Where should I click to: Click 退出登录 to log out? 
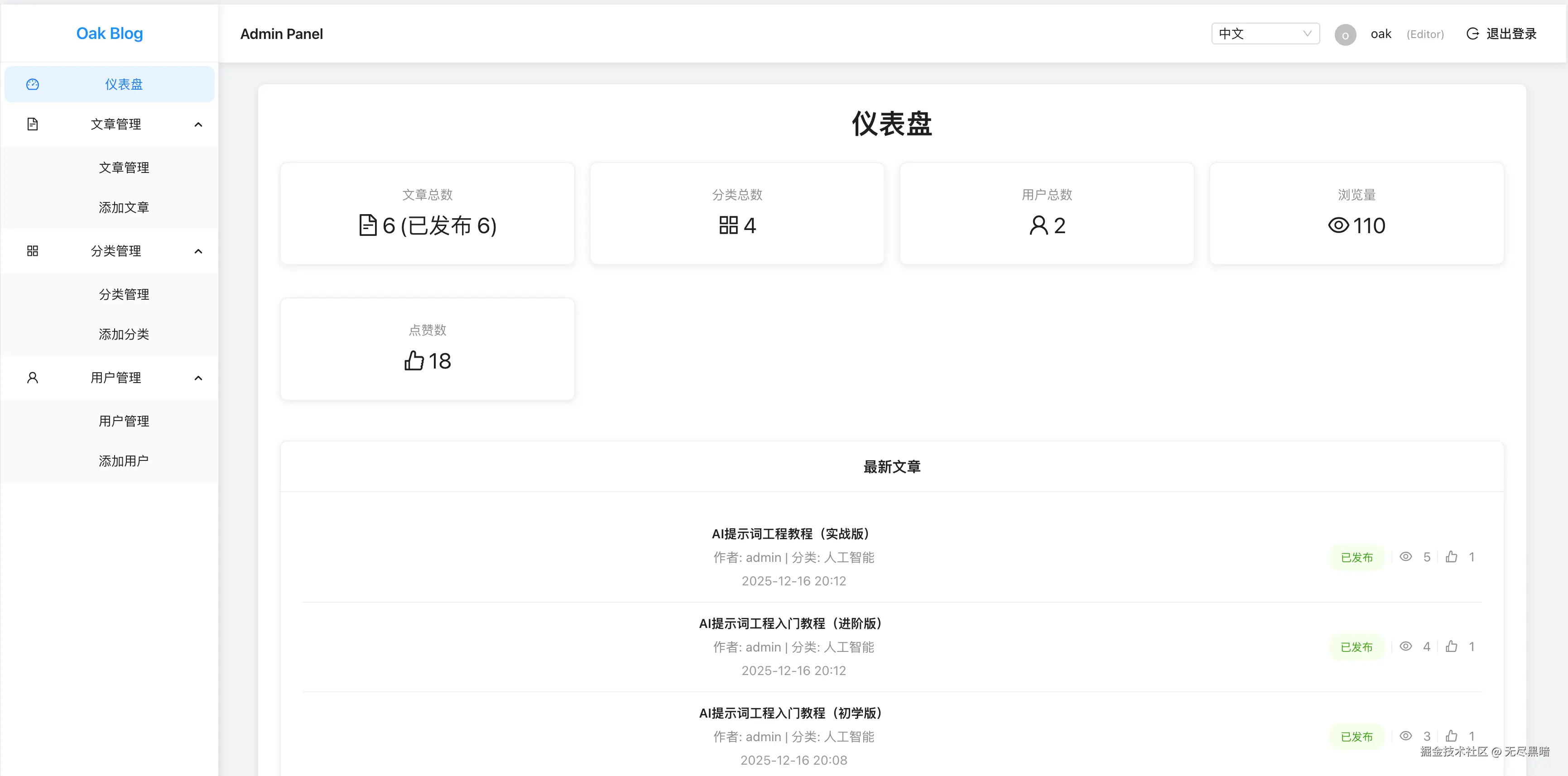(1511, 34)
